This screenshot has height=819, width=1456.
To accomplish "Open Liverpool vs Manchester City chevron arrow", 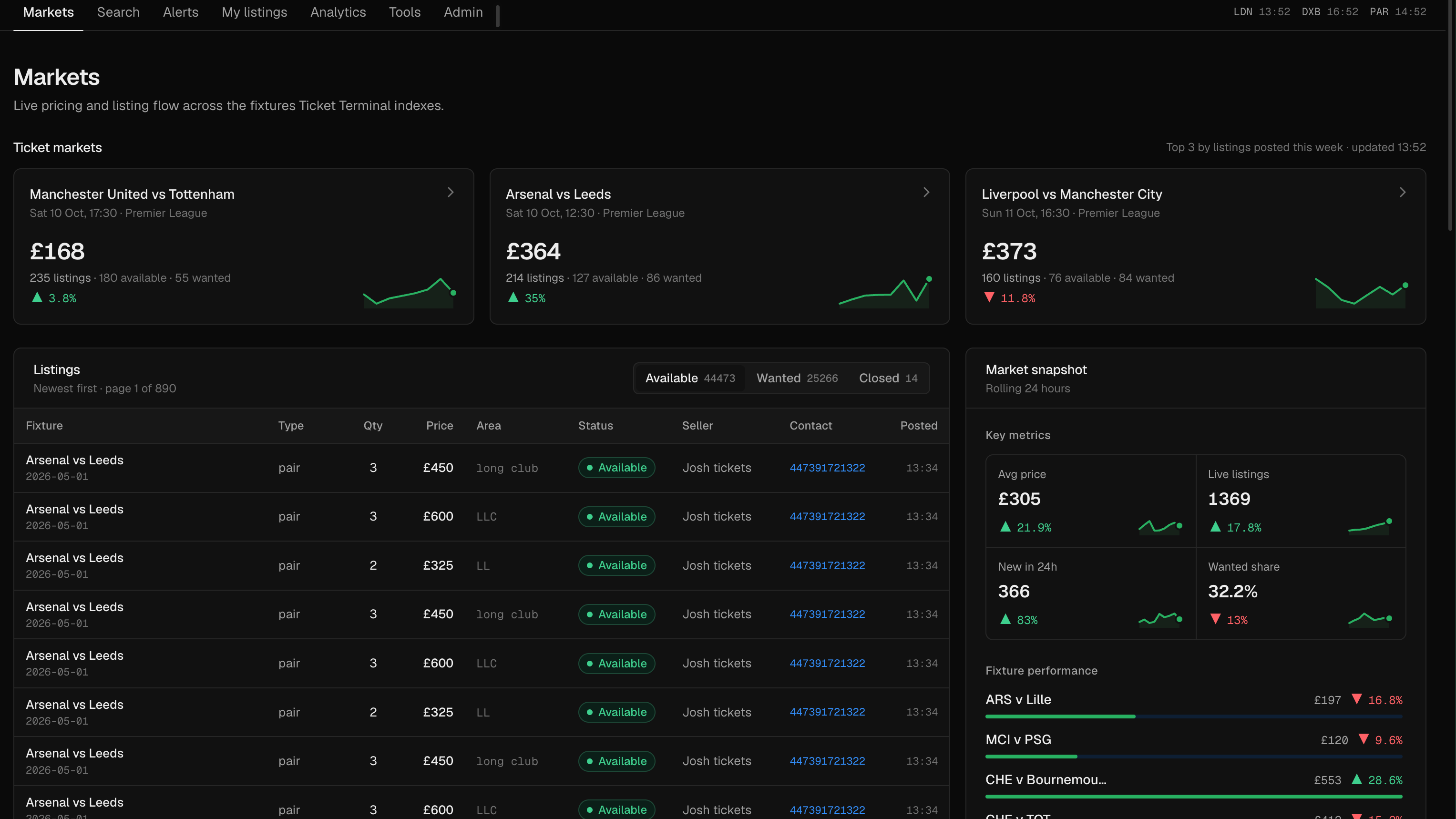I will click(x=1402, y=192).
